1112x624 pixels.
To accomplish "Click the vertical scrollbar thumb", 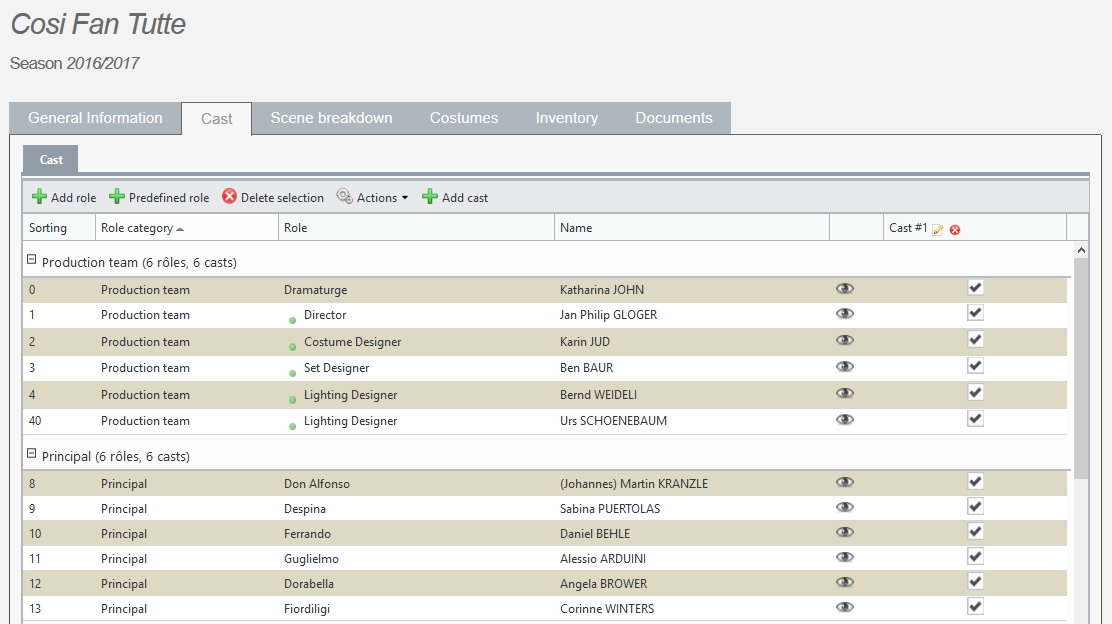I will [1081, 368].
